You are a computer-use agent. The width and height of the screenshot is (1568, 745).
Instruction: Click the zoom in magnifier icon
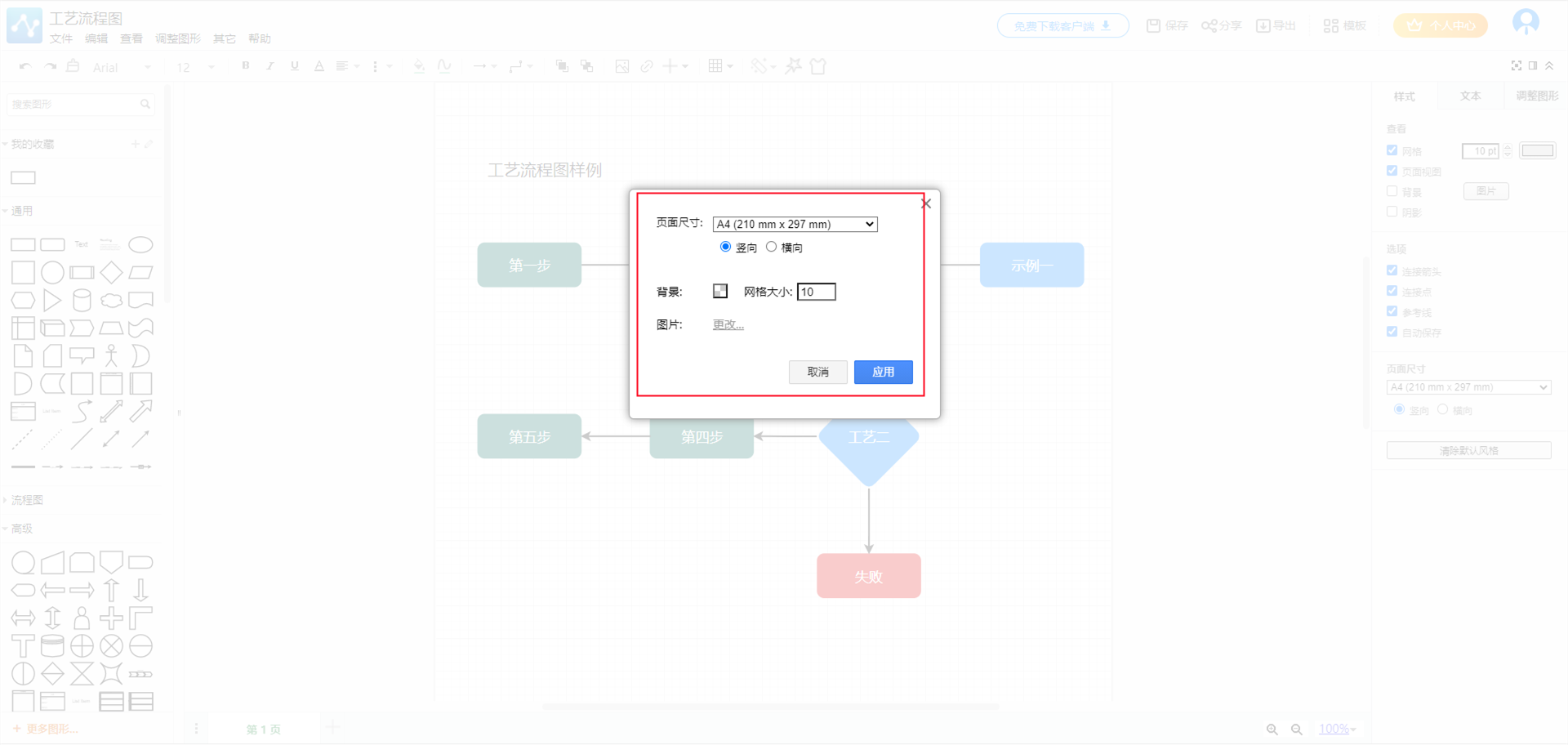point(1272,729)
